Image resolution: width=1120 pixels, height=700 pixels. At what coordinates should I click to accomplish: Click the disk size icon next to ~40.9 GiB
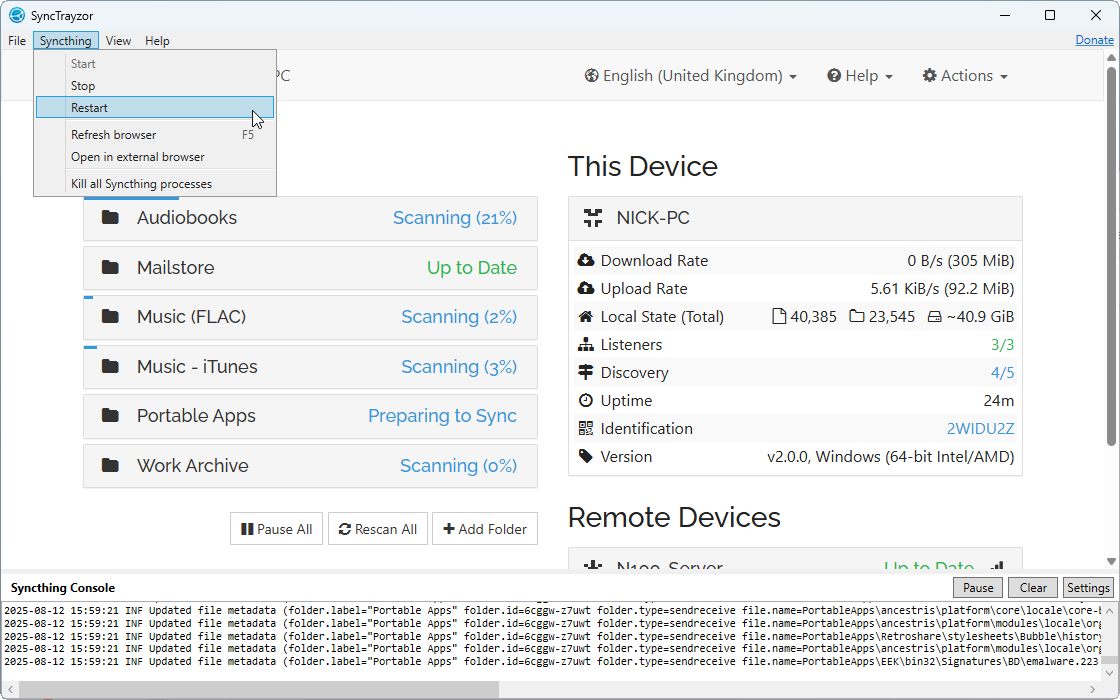point(934,316)
